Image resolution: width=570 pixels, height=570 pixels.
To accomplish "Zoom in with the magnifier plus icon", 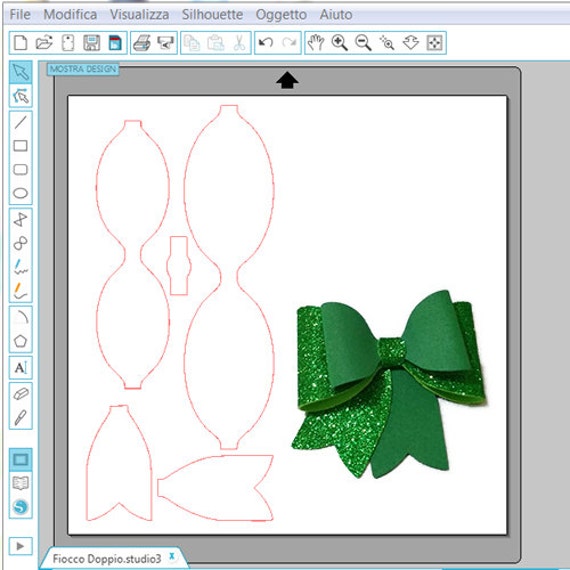I will pos(340,43).
